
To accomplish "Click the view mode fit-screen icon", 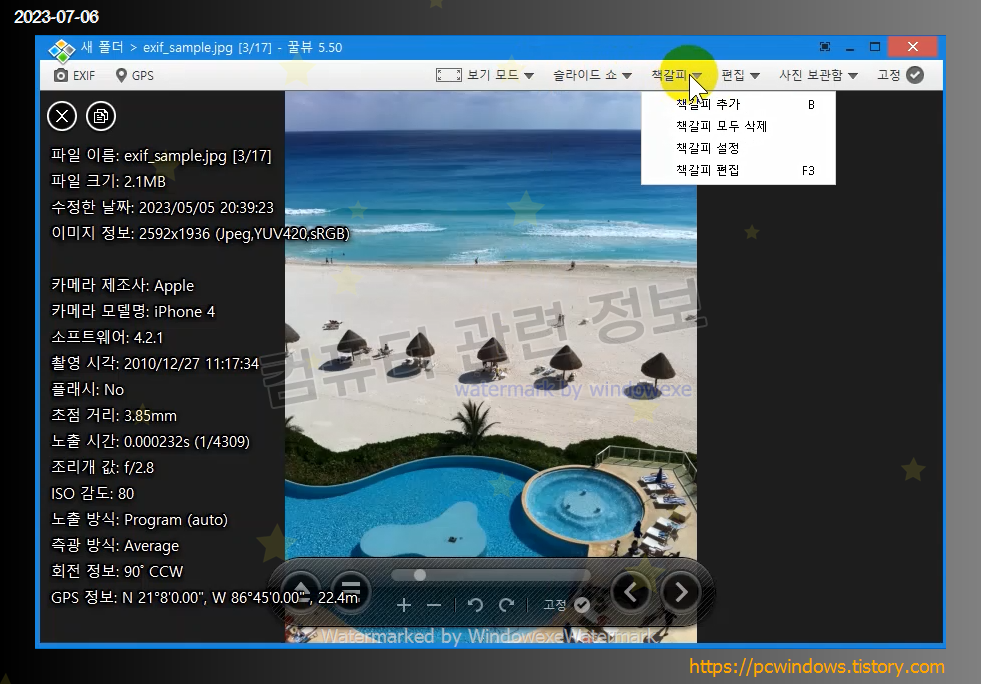I will [x=449, y=75].
